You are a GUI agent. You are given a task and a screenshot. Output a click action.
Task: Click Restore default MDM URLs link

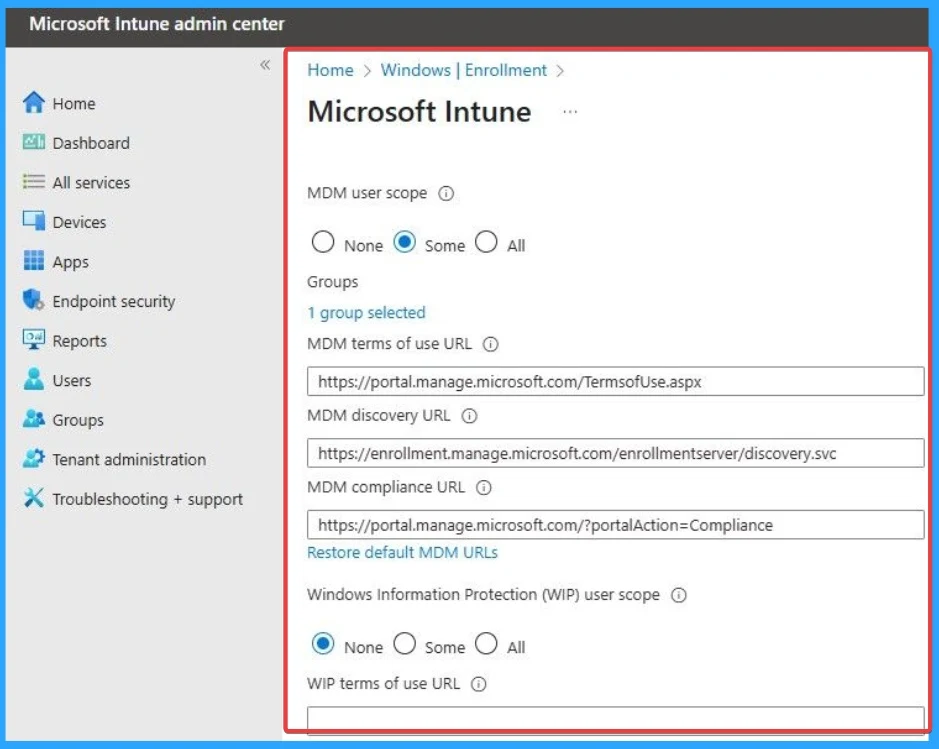click(402, 552)
